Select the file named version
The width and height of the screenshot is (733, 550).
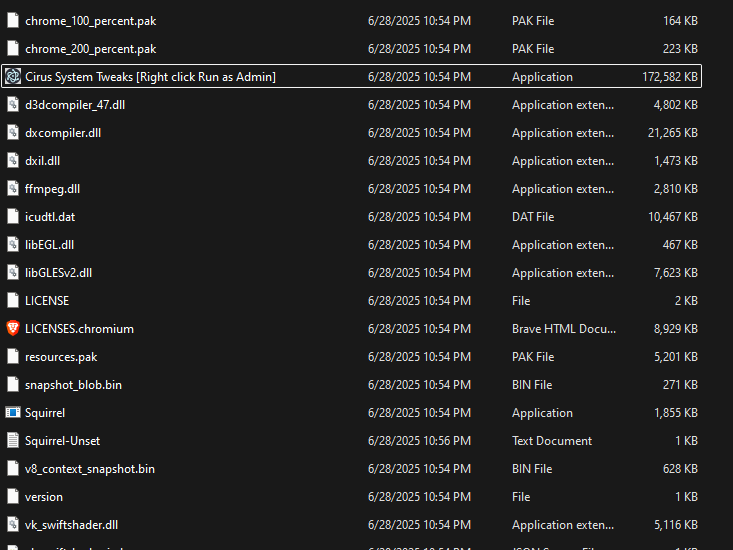click(44, 497)
